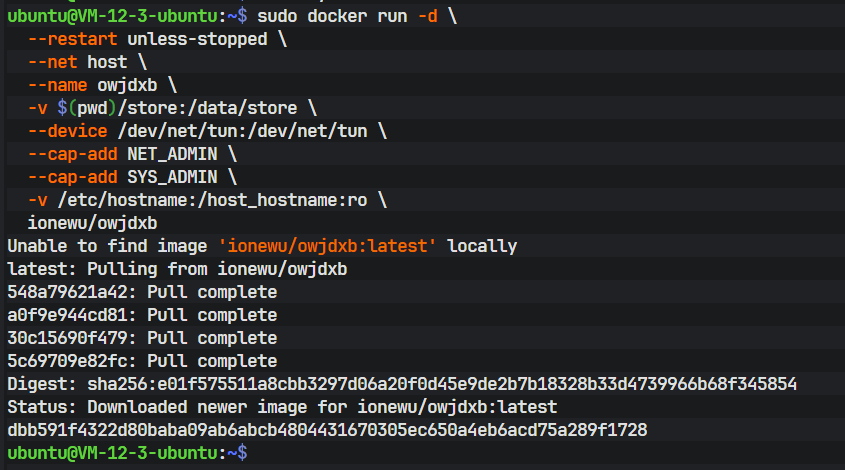Viewport: 845px width, 470px height.
Task: Click the container ID starting with dbb591f4322d
Action: tap(327, 430)
